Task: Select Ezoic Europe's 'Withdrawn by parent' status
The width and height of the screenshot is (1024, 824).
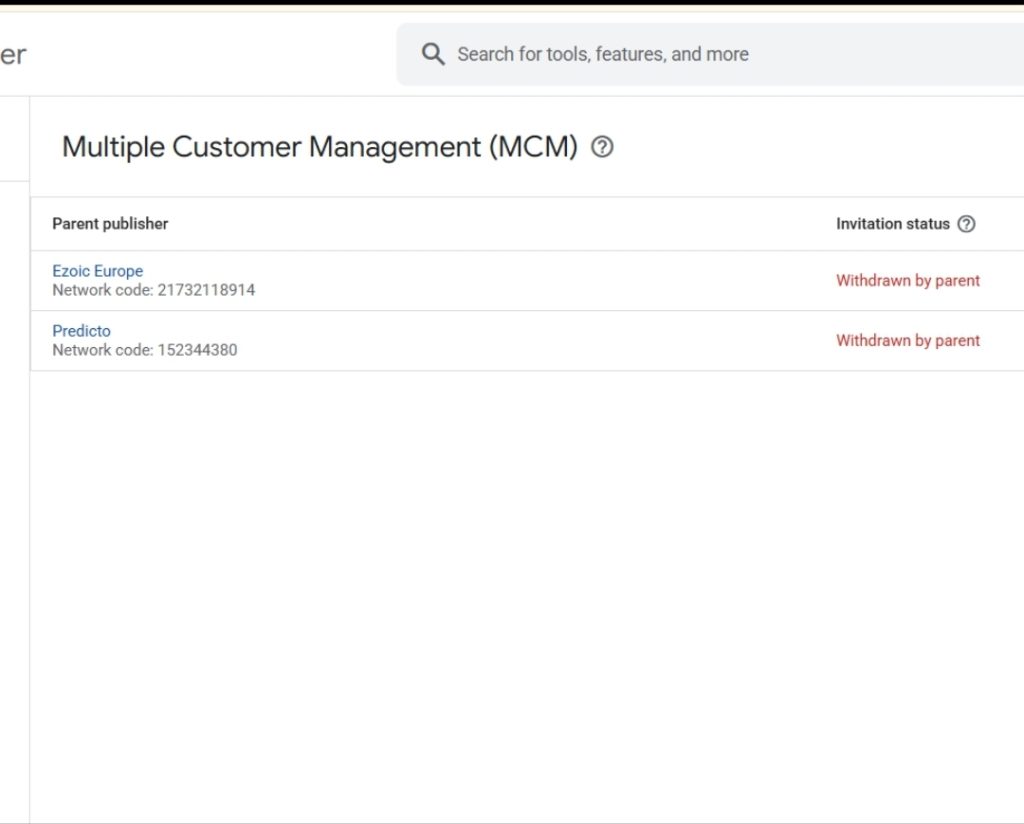Action: [907, 281]
